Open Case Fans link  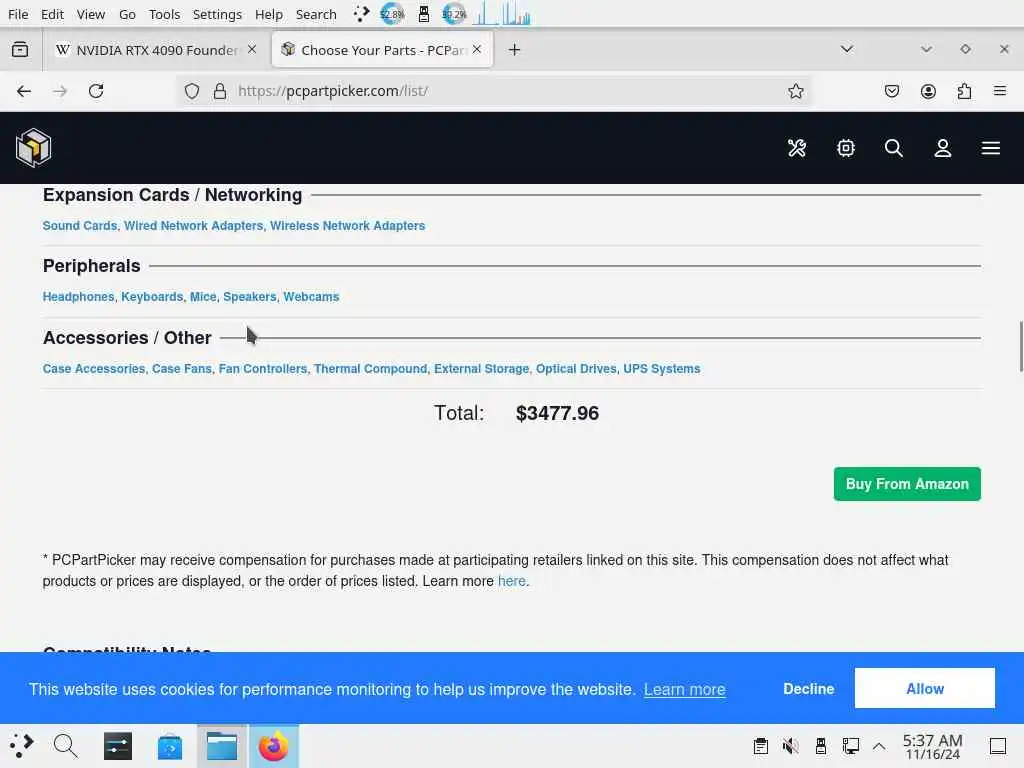click(182, 369)
